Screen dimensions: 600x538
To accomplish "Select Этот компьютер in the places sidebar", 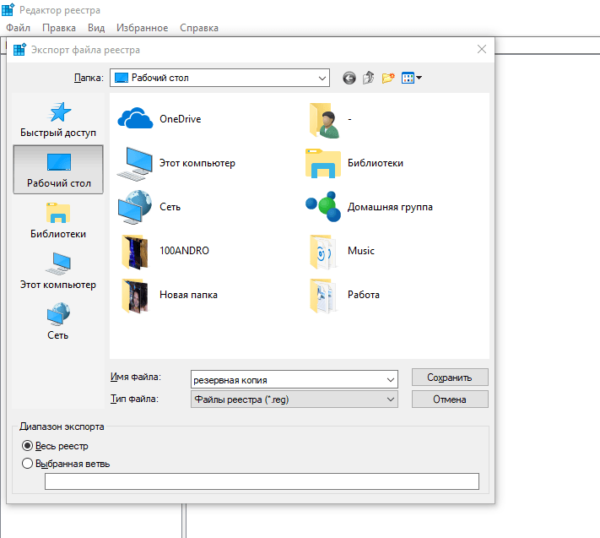I will pos(58,271).
